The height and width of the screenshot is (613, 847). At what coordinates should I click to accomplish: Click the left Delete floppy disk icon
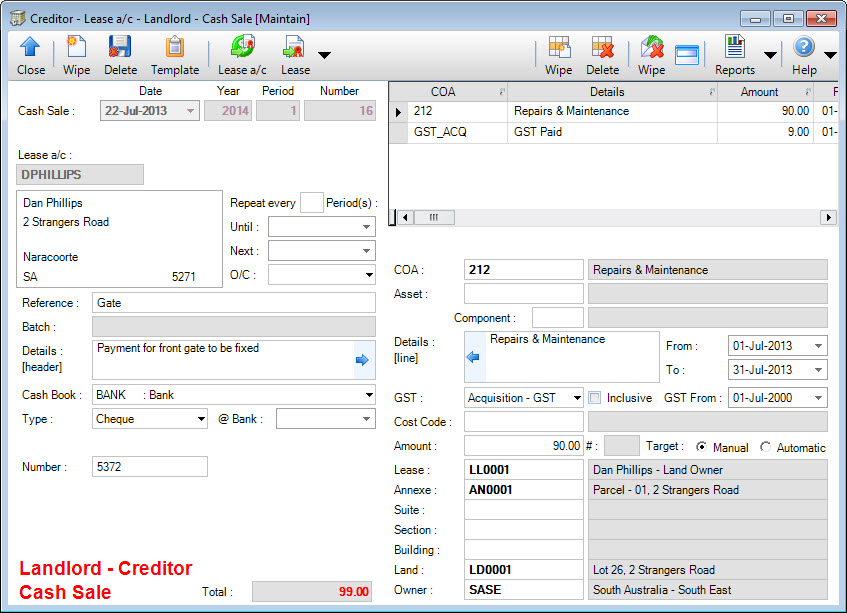pyautogui.click(x=120, y=48)
